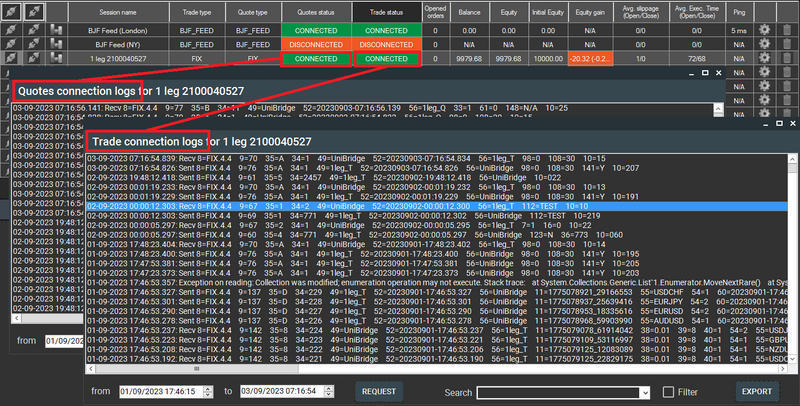
Task: Click connected trade status for 1 leg 2100040527
Action: (386, 60)
